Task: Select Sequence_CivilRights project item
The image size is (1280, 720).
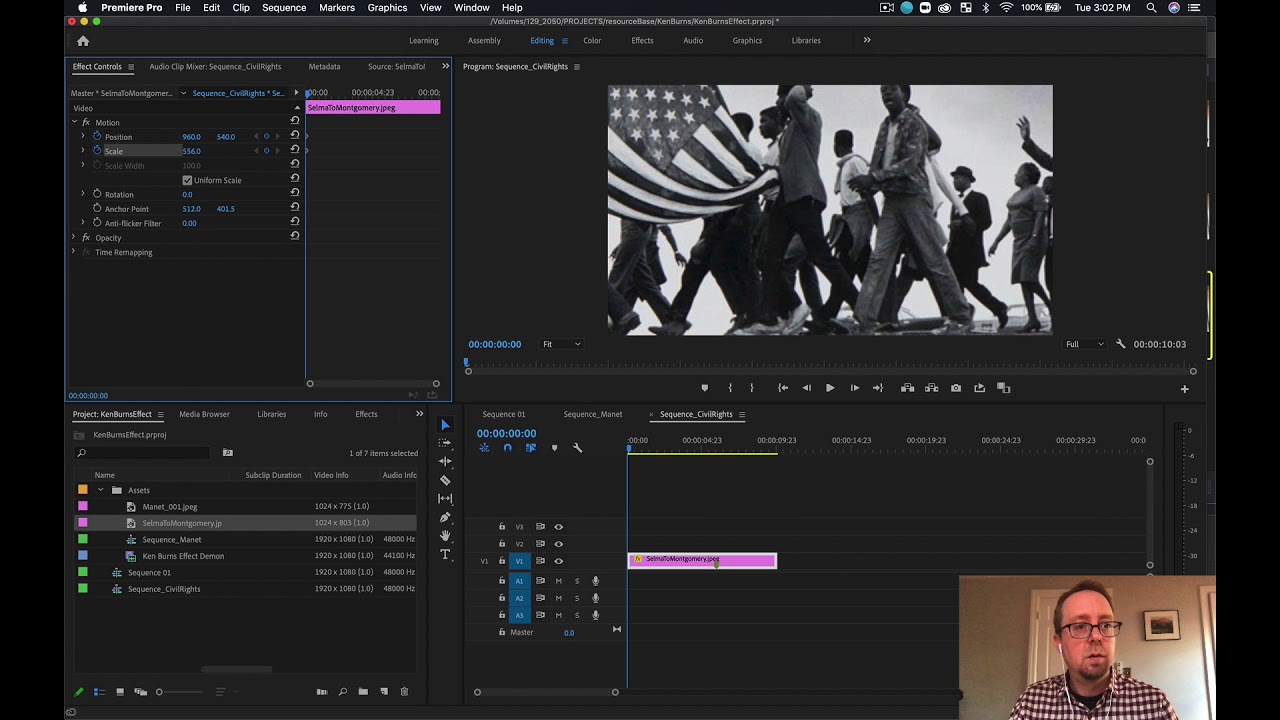Action: [164, 589]
